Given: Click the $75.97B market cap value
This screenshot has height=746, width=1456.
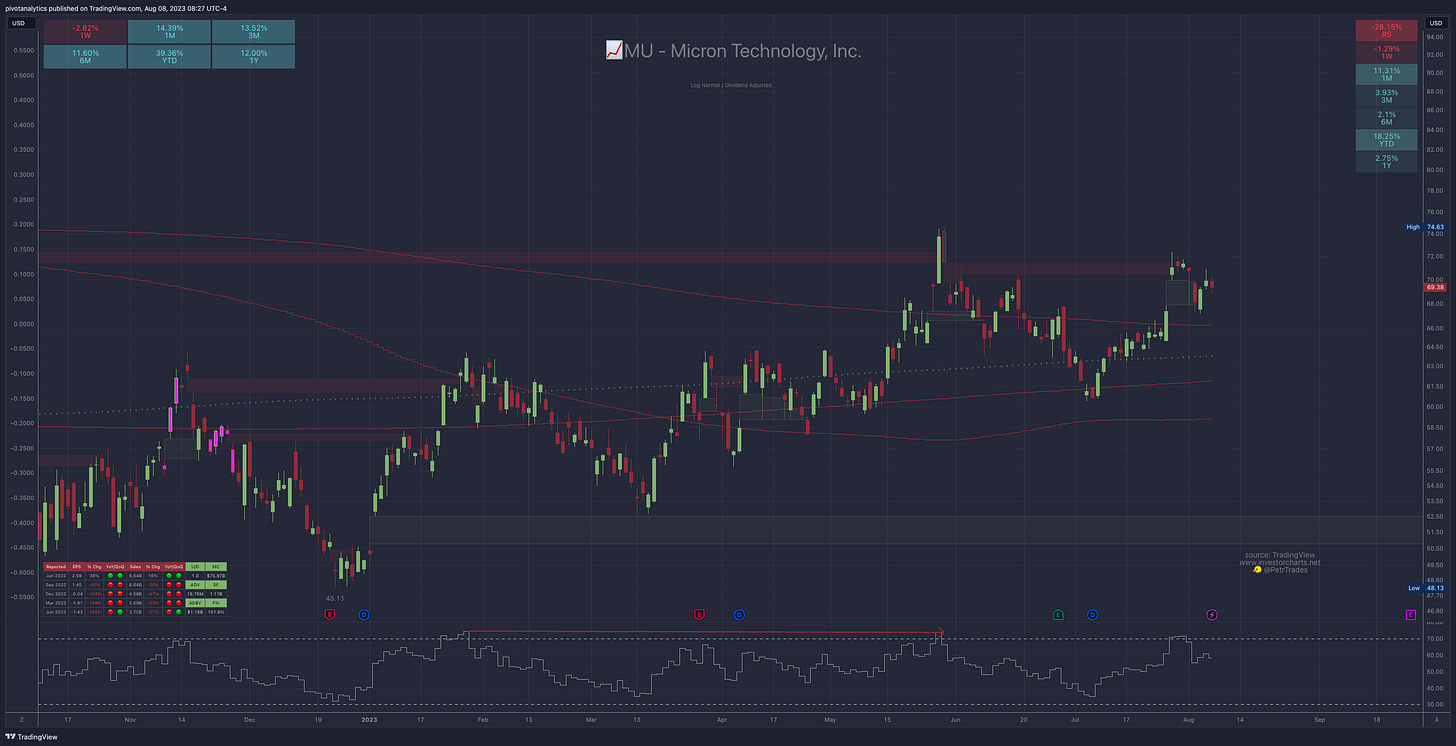Looking at the screenshot, I should [x=216, y=575].
